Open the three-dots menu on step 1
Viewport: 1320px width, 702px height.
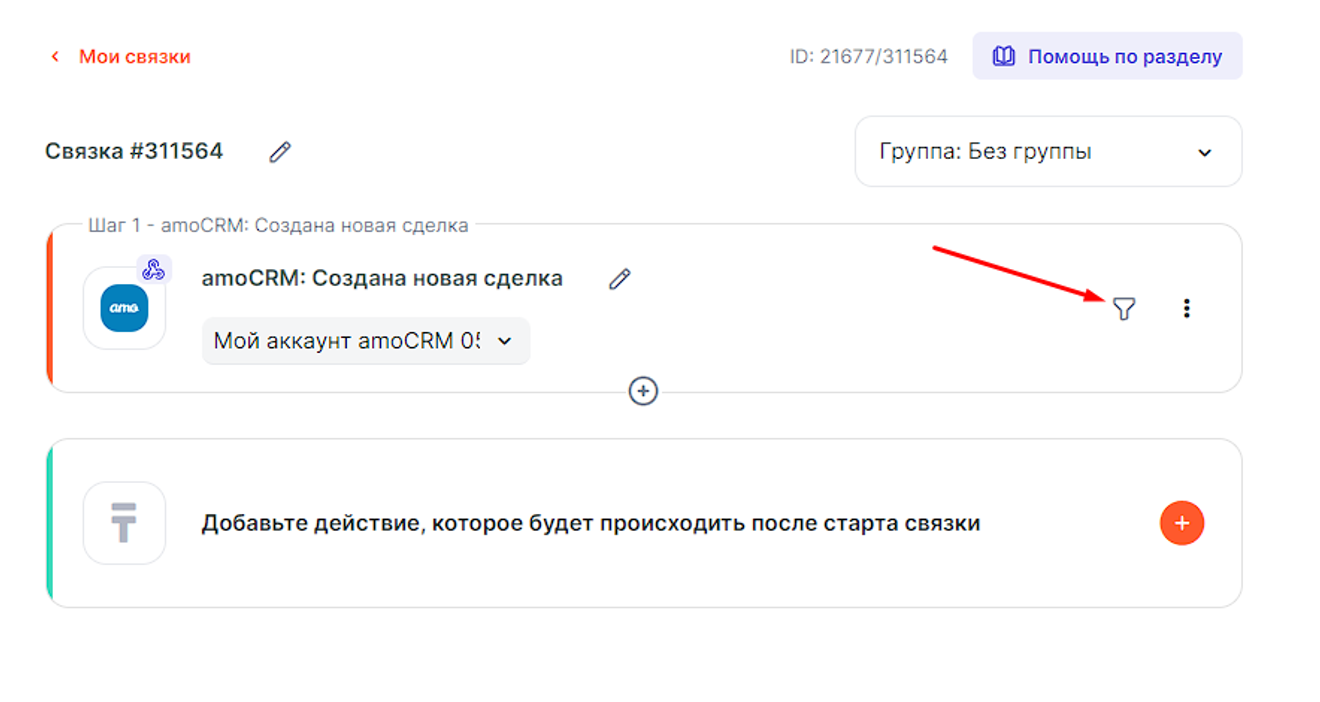pos(1186,309)
